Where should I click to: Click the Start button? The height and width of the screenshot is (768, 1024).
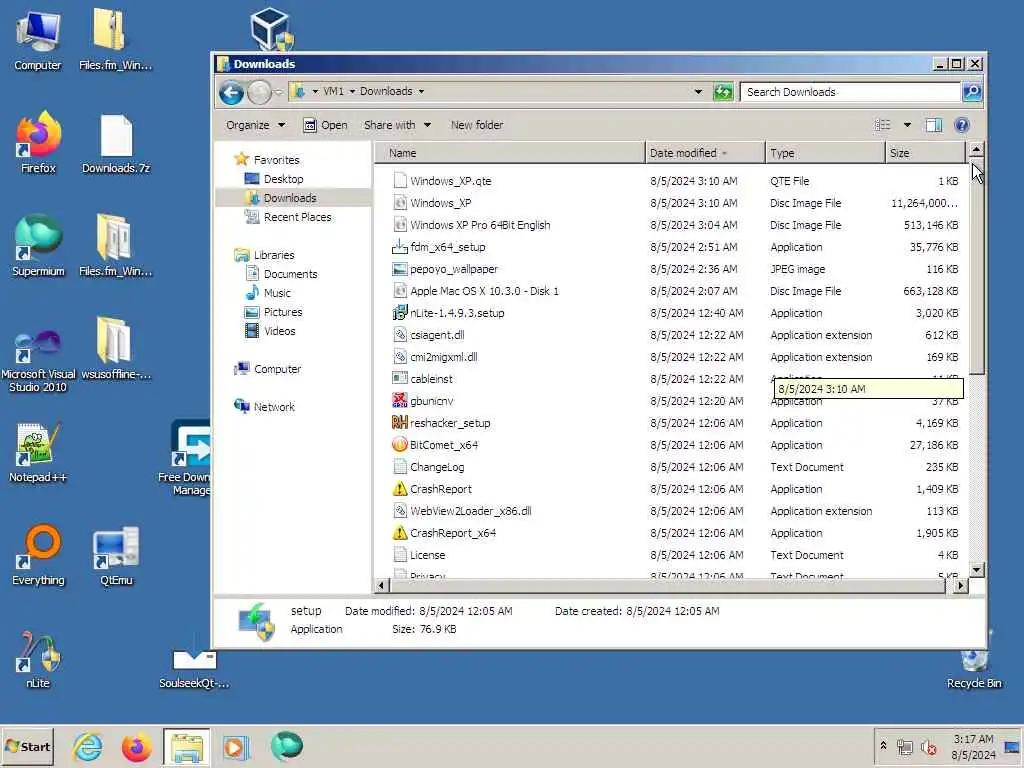click(27, 746)
